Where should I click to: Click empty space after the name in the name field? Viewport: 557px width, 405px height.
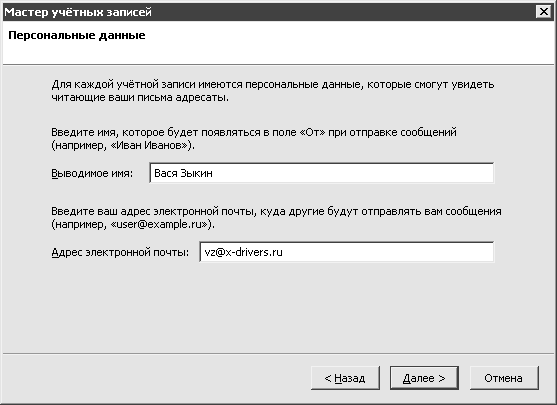(352, 173)
